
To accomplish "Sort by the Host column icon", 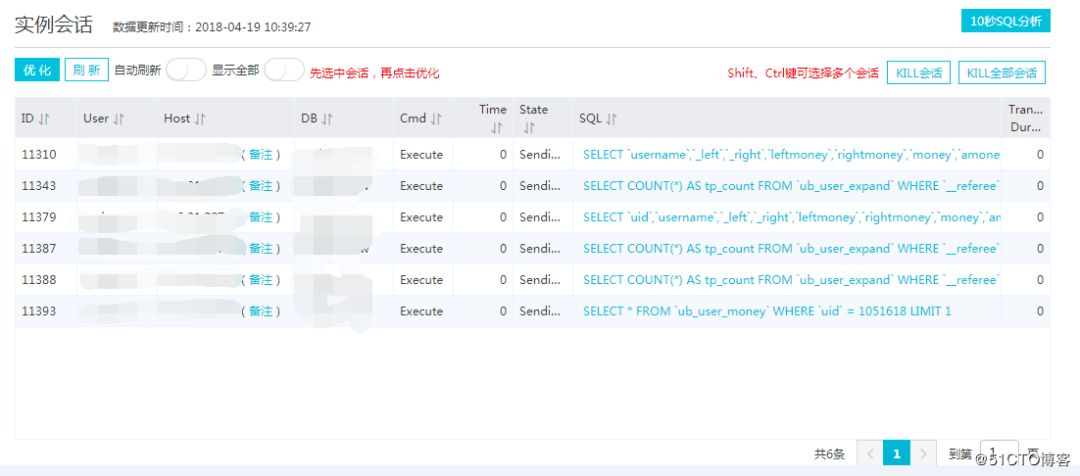I will [200, 118].
